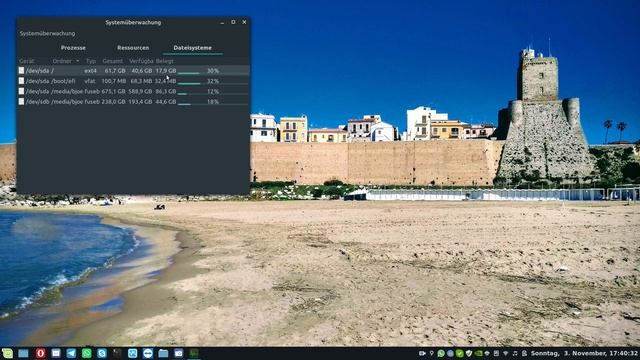Screen dimensions: 640x360
Task: Click the 40,6 GB available value
Action: click(x=141, y=71)
